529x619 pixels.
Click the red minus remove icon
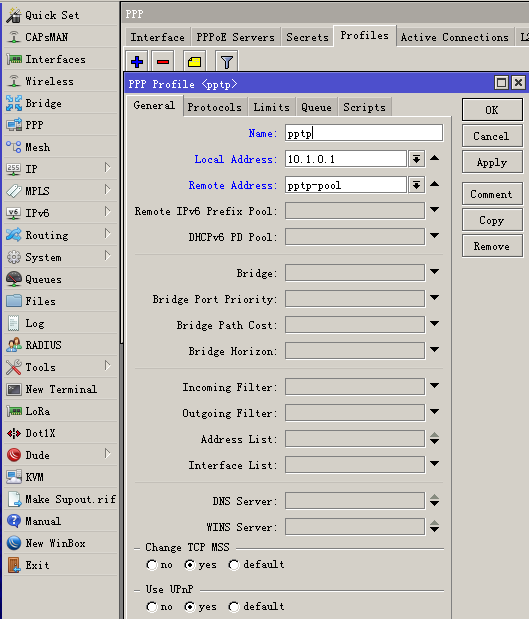pyautogui.click(x=163, y=62)
